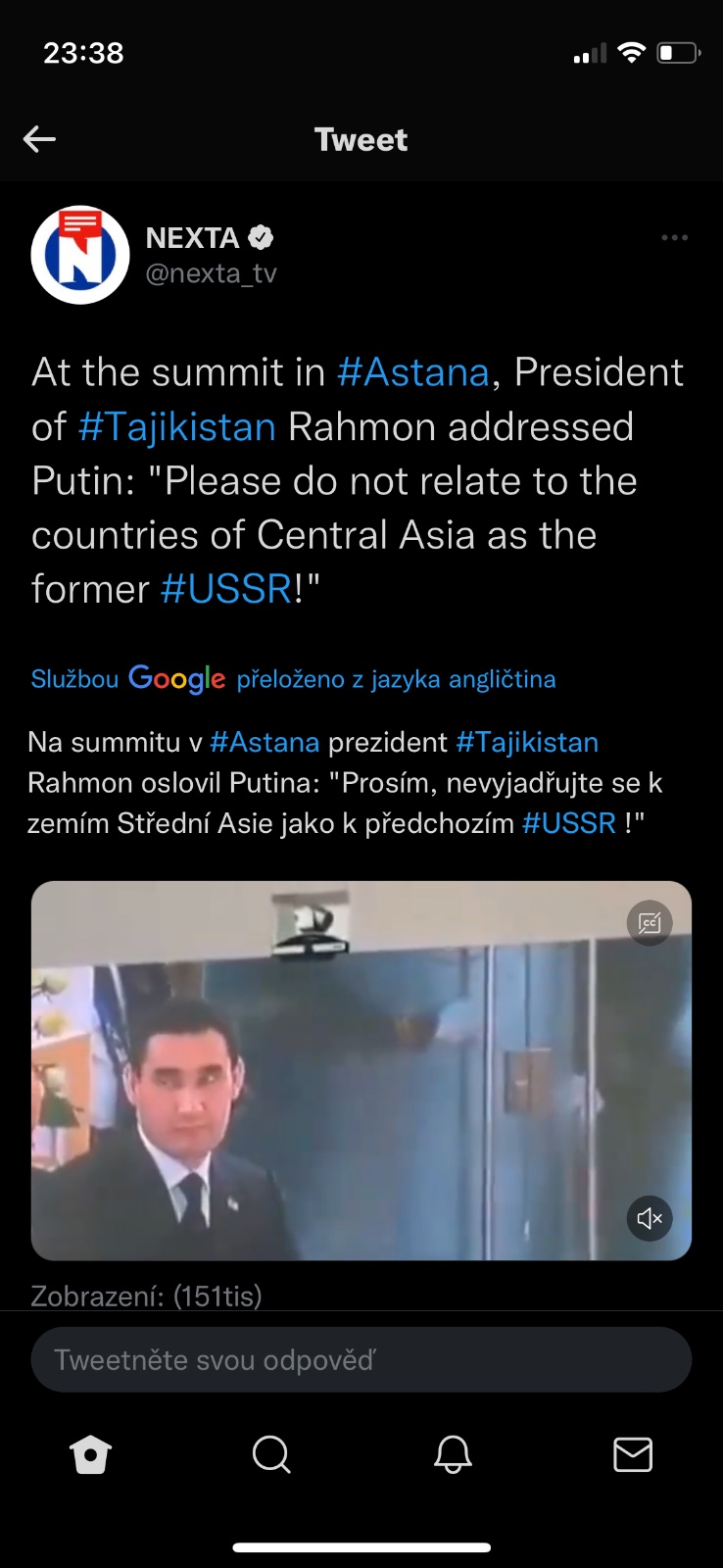Open the Messages envelope tab
The width and height of the screenshot is (723, 1568).
coord(633,1454)
